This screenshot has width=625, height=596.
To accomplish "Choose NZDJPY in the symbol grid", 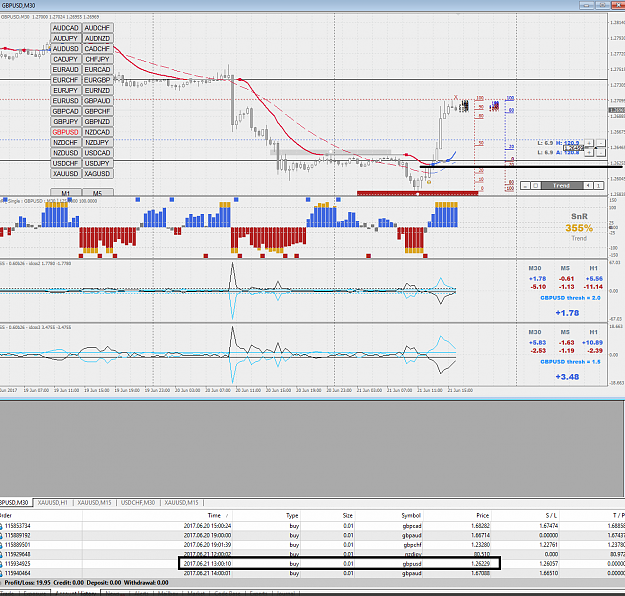I will pos(97,142).
